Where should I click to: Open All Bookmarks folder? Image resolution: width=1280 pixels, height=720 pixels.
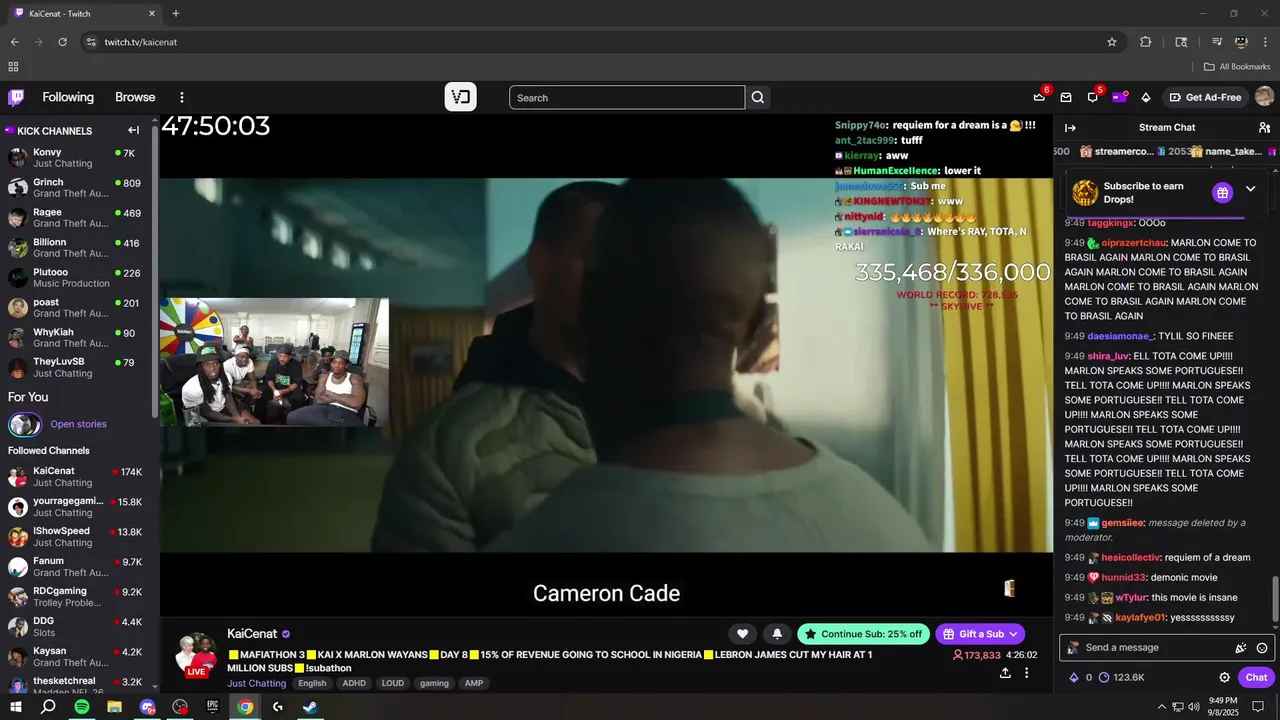click(x=1237, y=67)
